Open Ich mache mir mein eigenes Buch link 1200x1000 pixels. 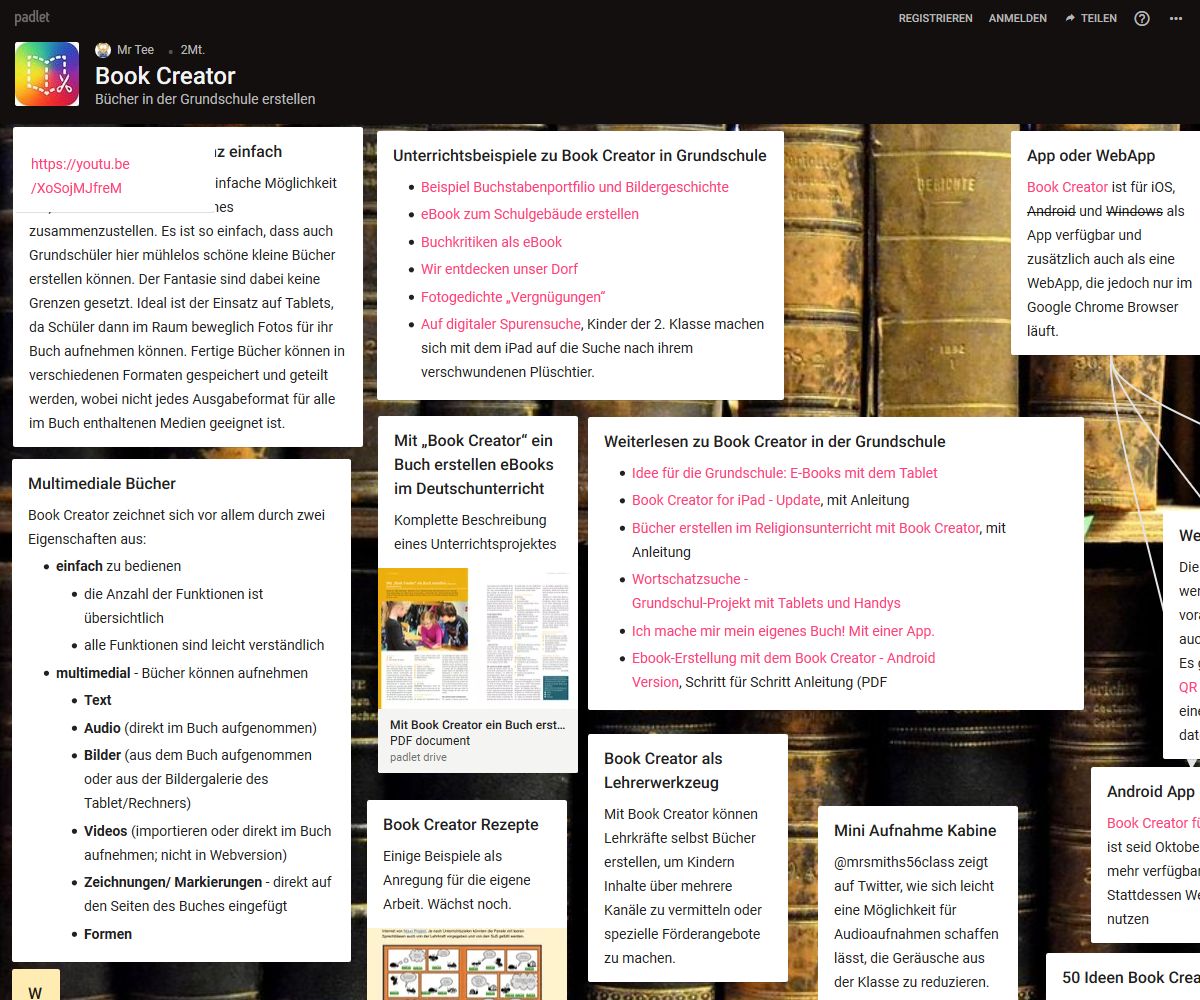click(x=783, y=631)
